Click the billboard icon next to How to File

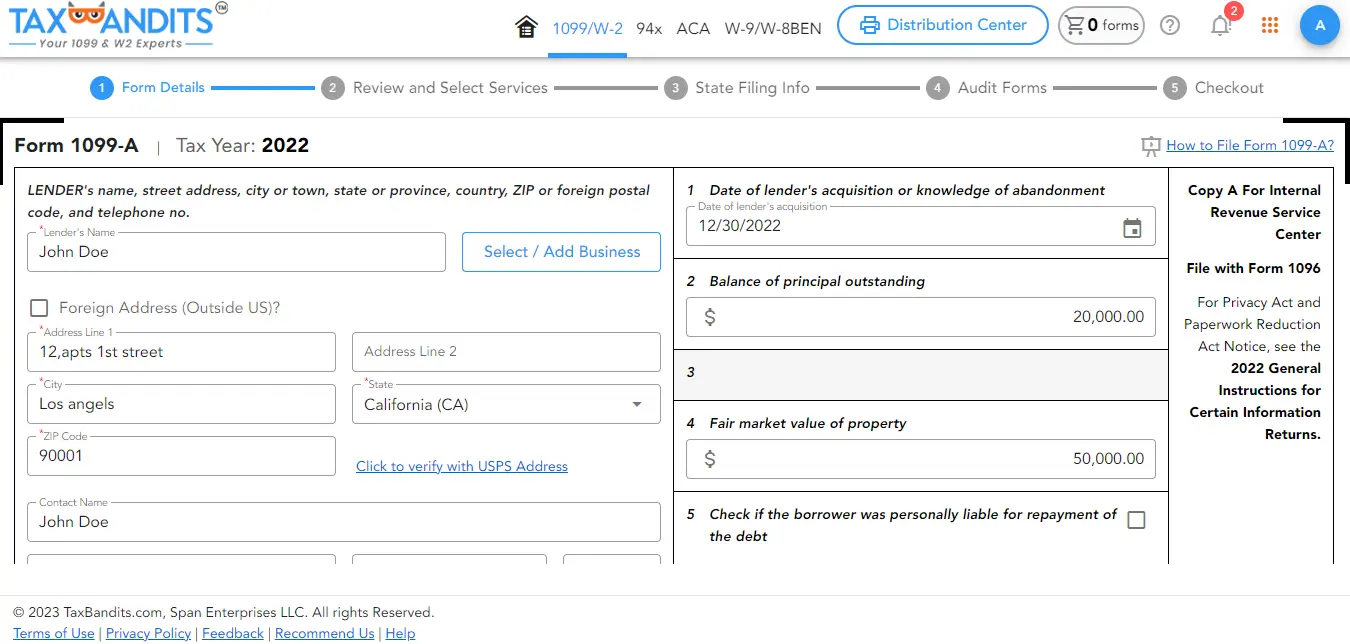click(x=1150, y=145)
